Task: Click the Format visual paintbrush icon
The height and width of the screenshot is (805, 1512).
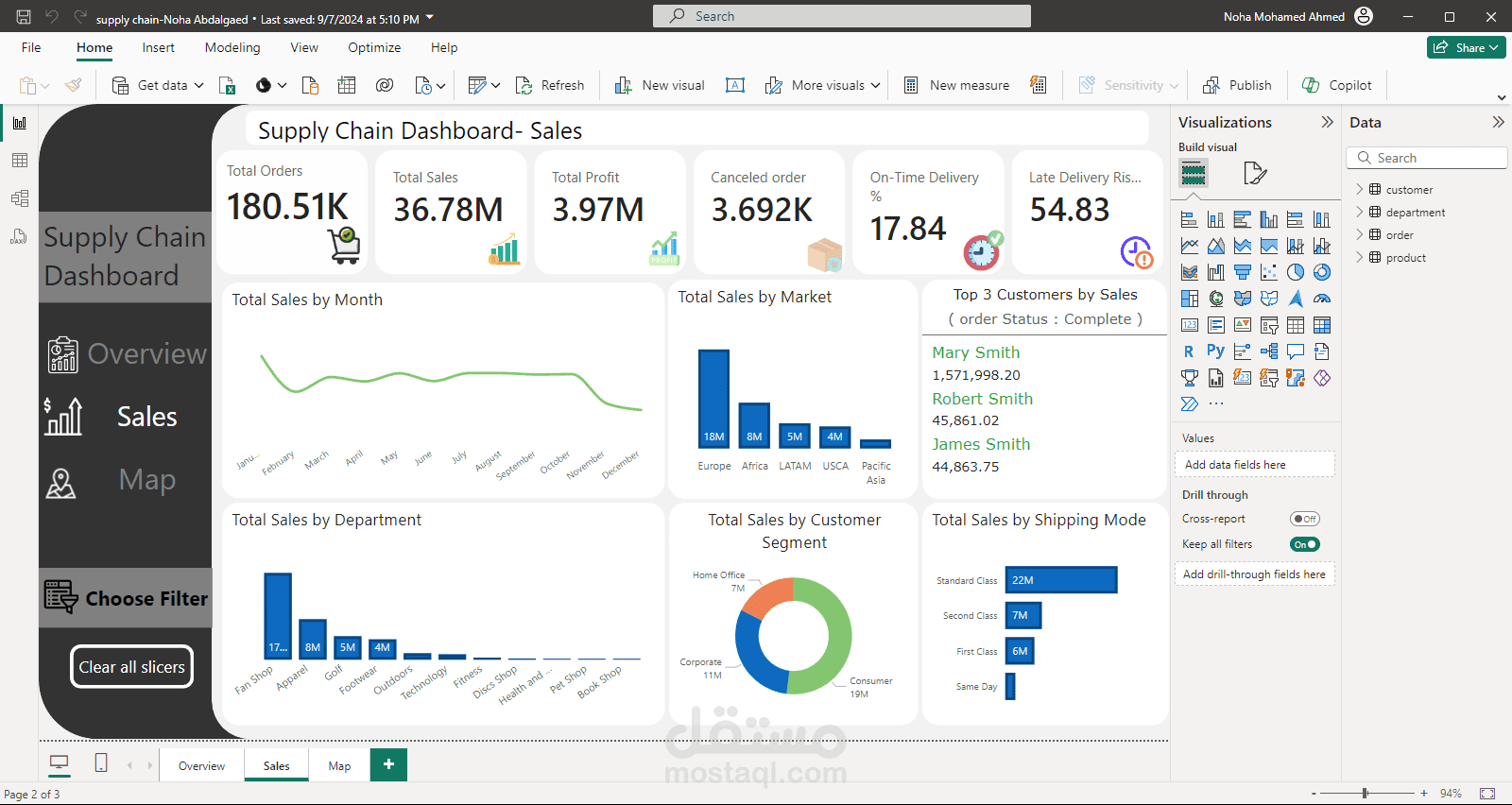Action: (1255, 173)
